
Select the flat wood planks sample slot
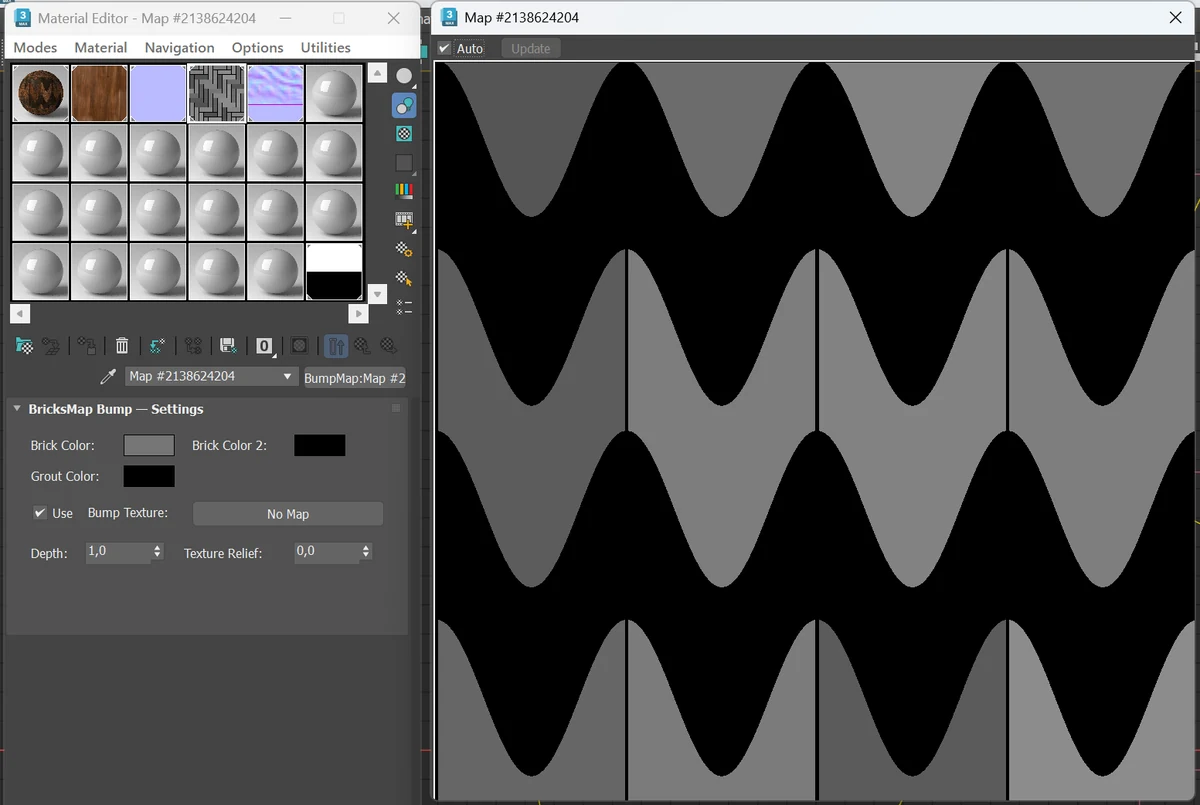[x=100, y=94]
